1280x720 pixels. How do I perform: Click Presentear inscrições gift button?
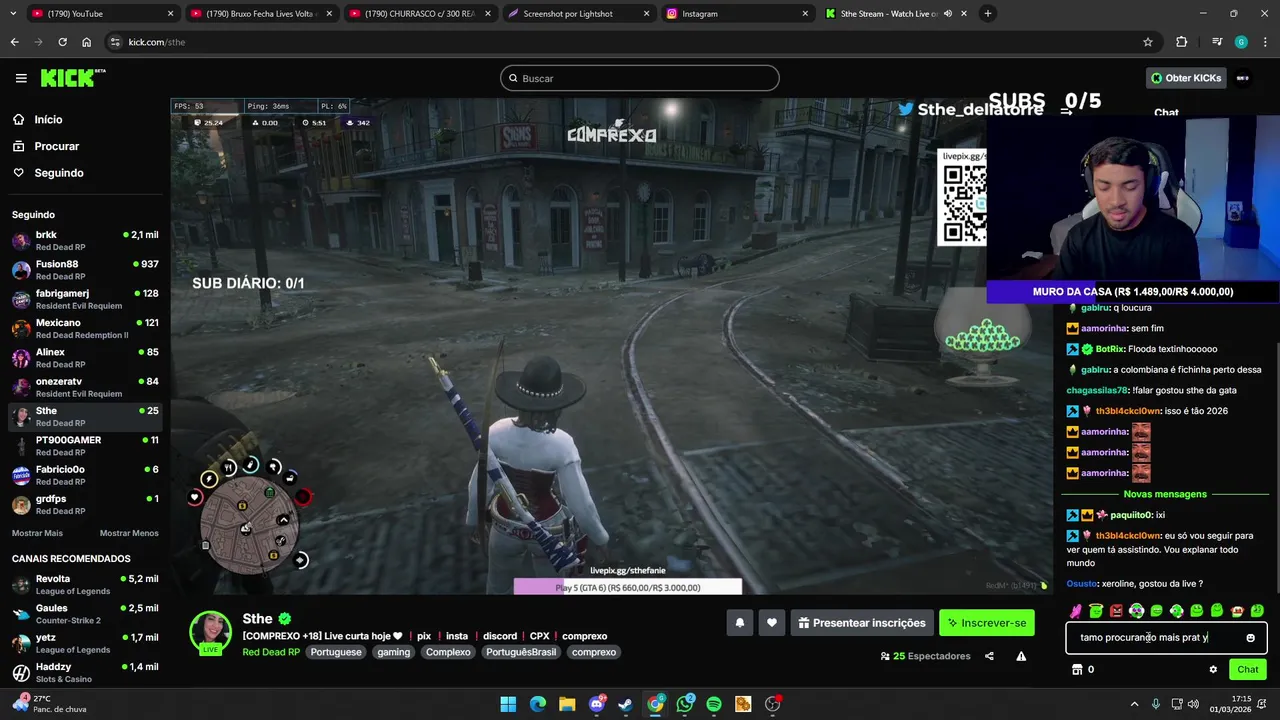[862, 623]
